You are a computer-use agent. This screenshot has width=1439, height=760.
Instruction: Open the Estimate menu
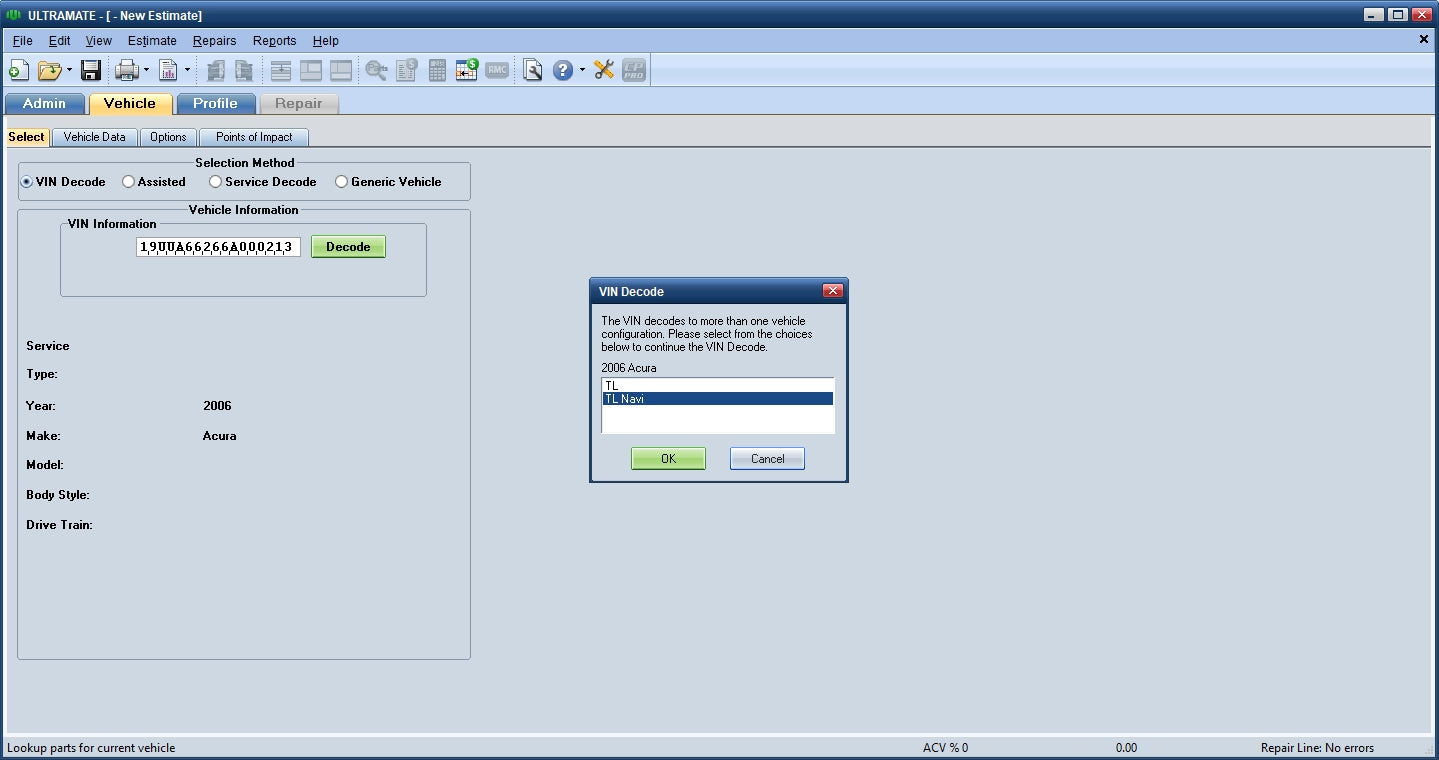coord(152,41)
